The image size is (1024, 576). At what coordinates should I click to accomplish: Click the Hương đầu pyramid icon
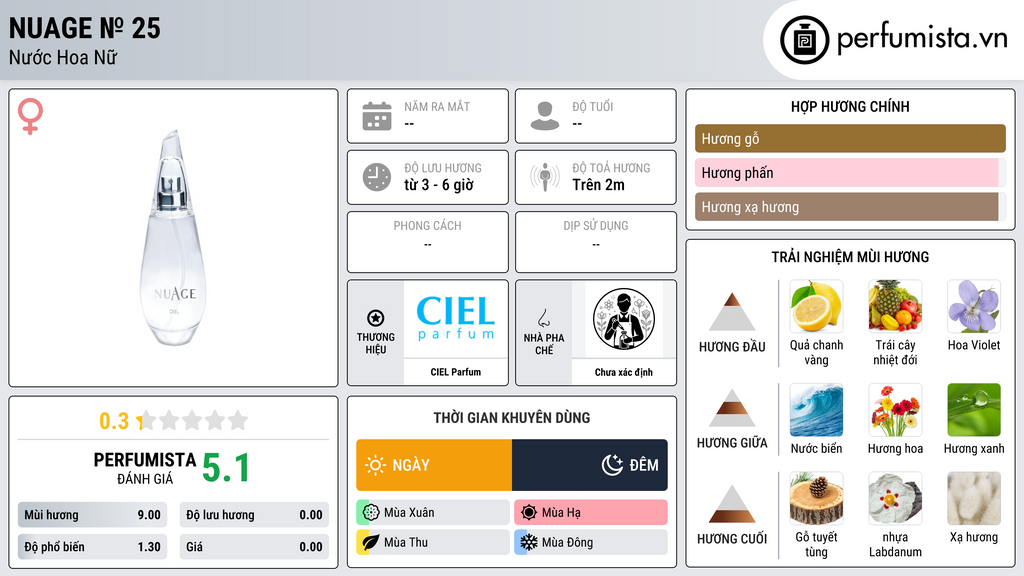(732, 312)
